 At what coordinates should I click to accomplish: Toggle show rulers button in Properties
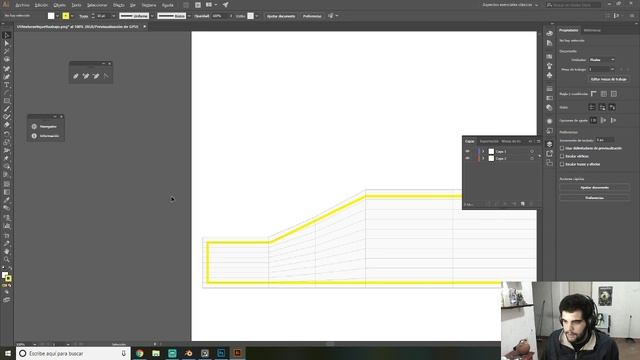[593, 94]
